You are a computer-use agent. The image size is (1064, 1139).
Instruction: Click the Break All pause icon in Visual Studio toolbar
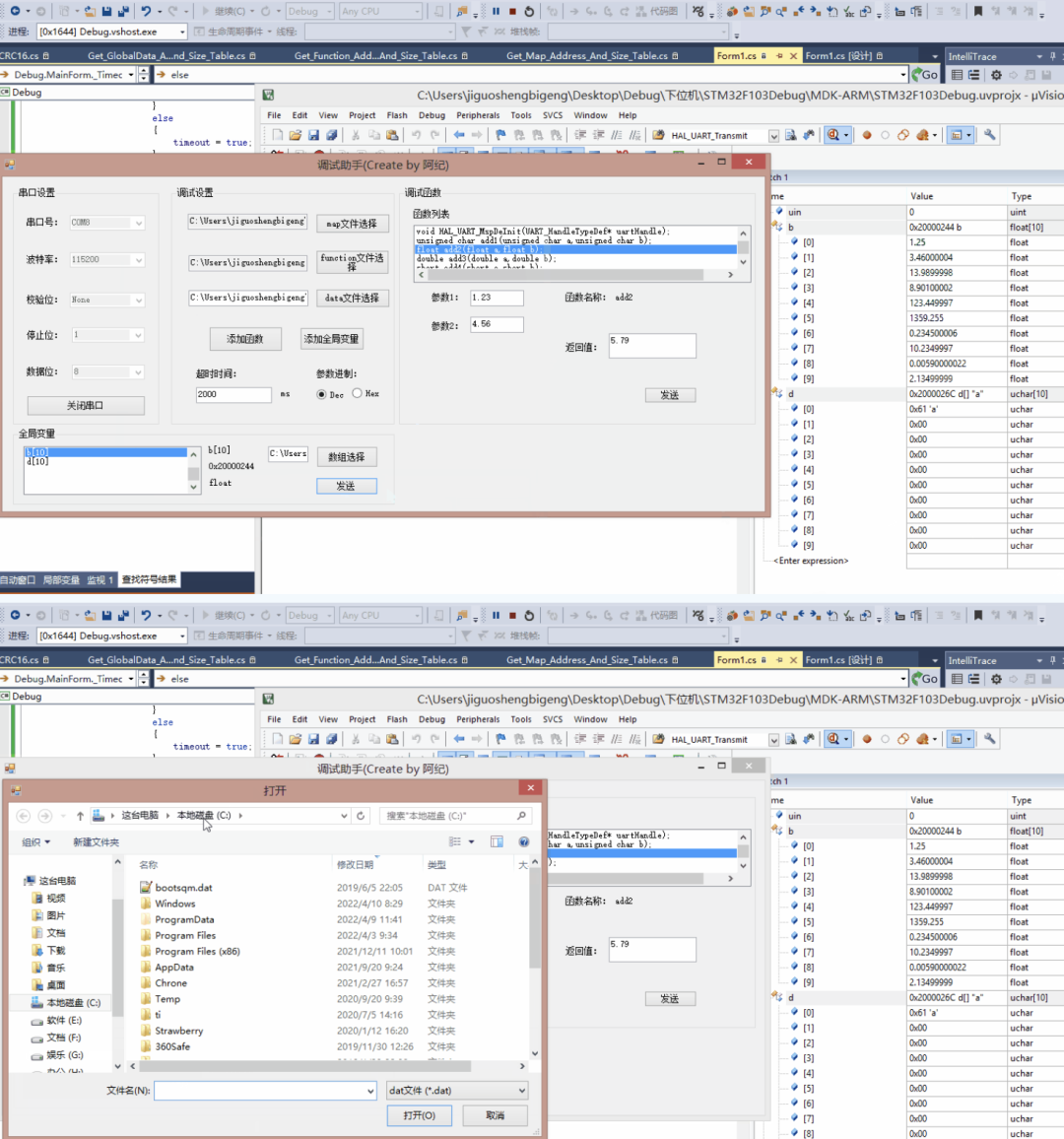pos(497,11)
